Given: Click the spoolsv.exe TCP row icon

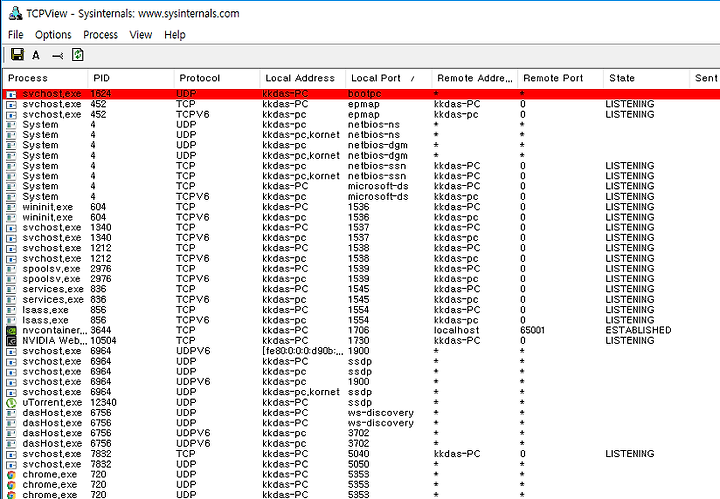Looking at the screenshot, I should click(x=11, y=269).
